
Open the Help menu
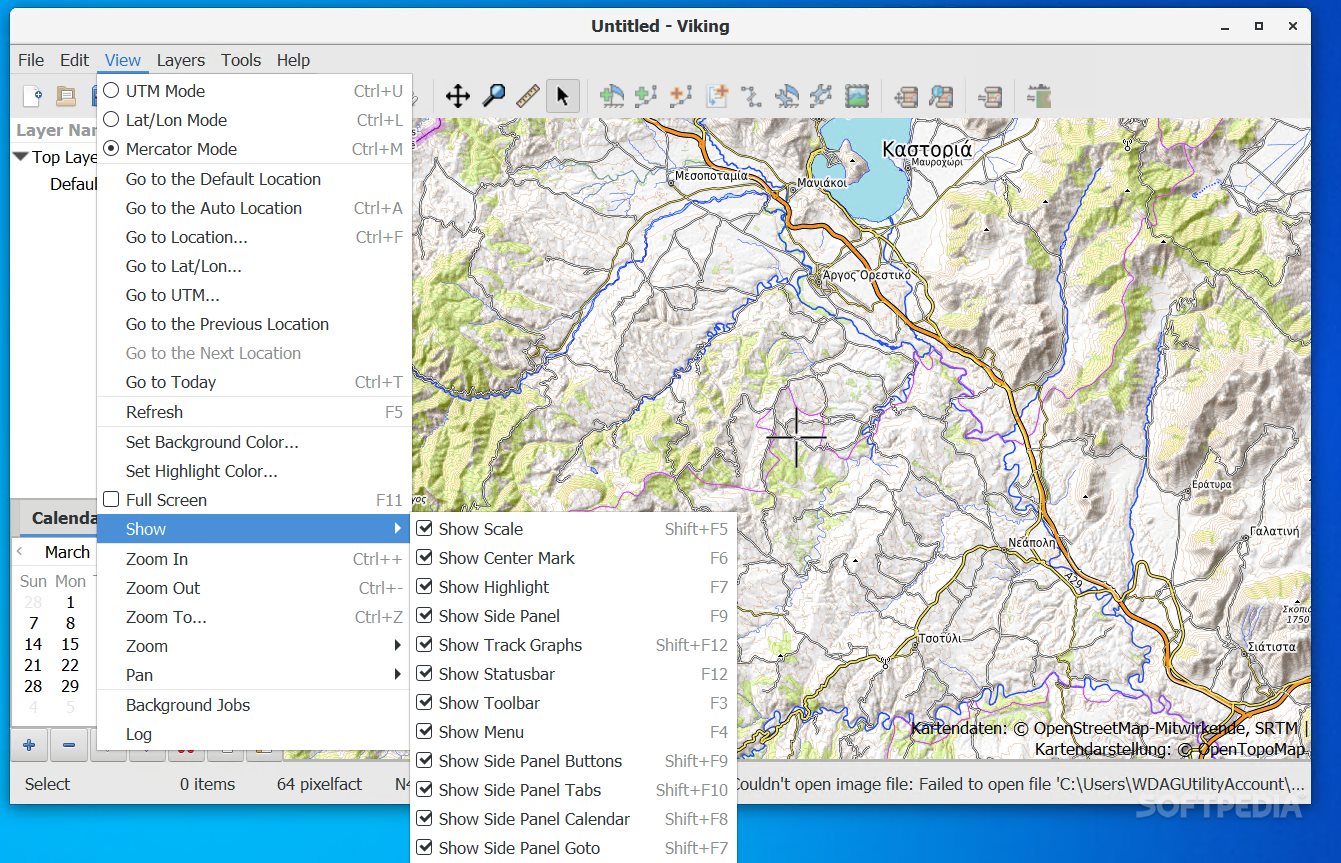pyautogui.click(x=293, y=60)
